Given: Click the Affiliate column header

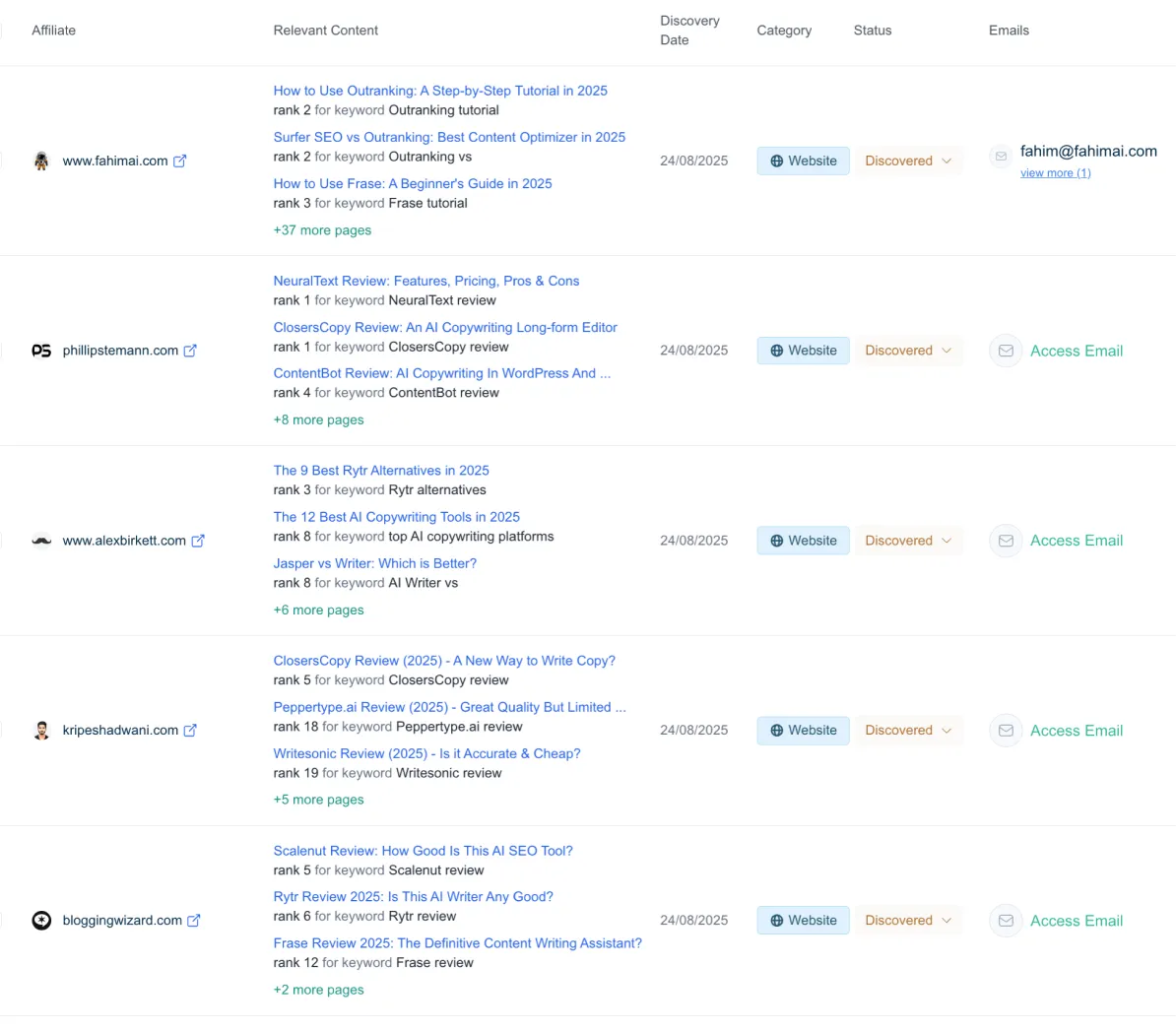Looking at the screenshot, I should [53, 30].
